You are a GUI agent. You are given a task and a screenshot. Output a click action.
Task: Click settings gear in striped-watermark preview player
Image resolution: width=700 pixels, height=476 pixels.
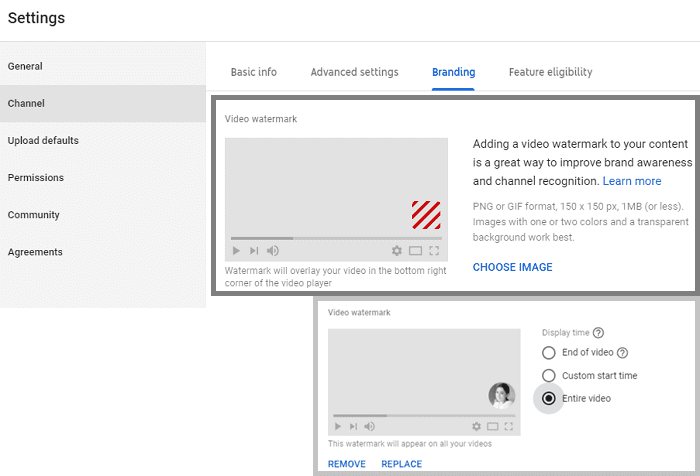397,251
